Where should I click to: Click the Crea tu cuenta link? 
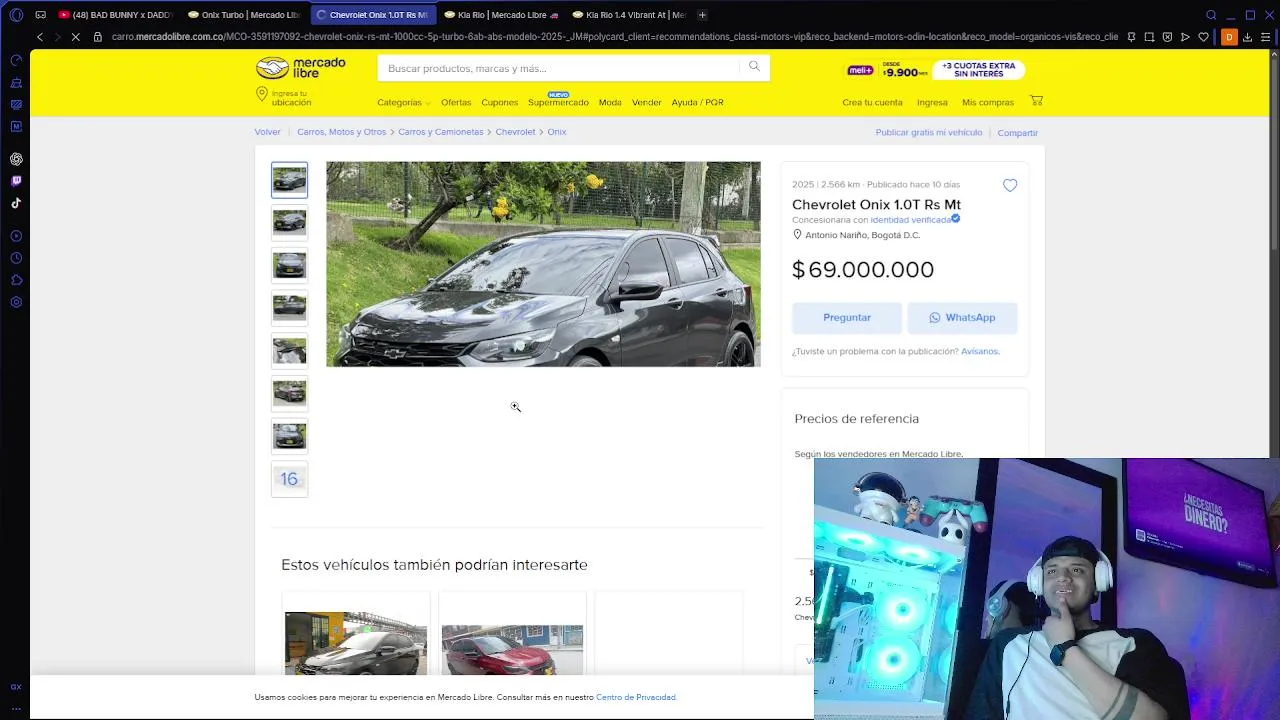pyautogui.click(x=872, y=102)
